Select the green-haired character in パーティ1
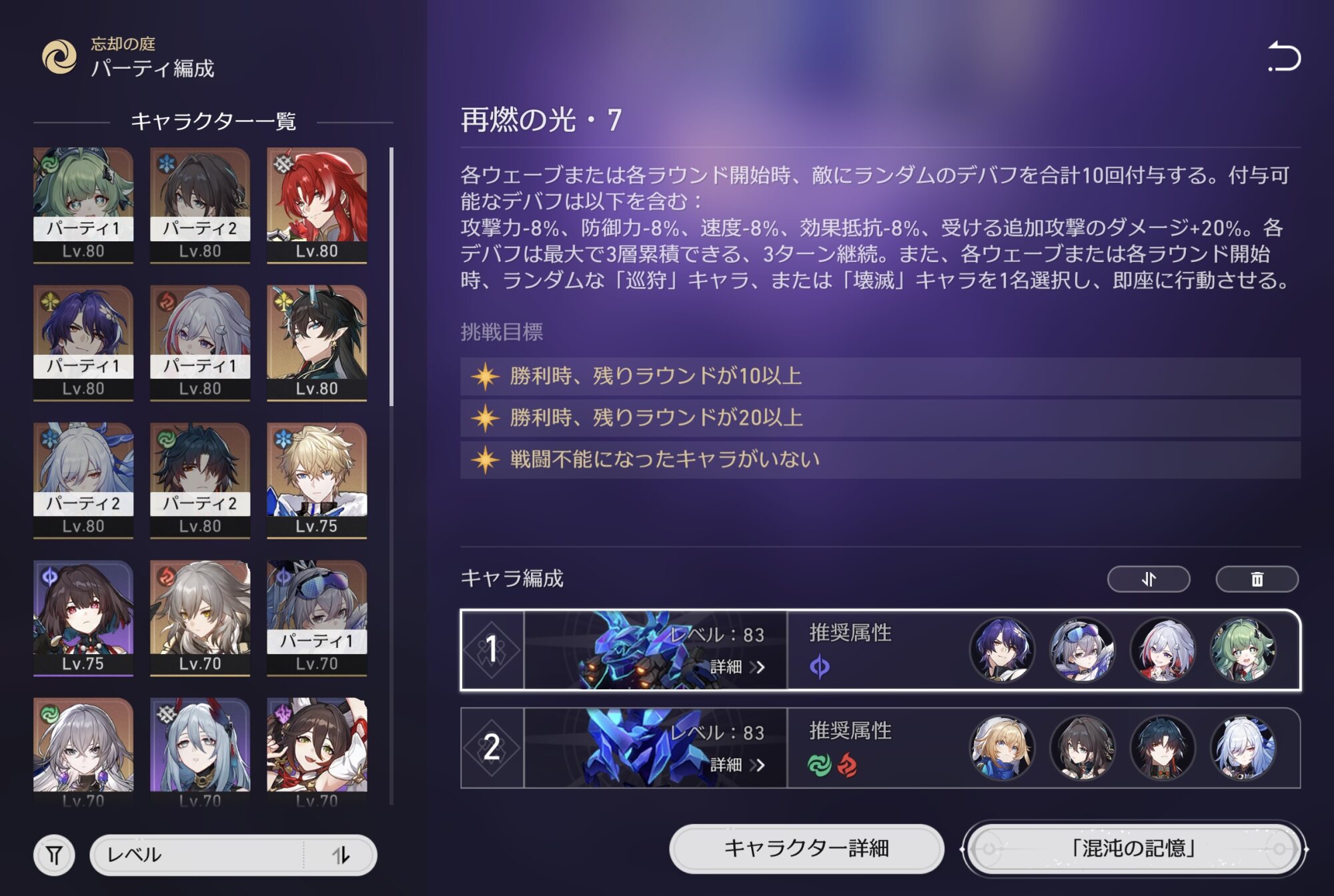This screenshot has height=896, width=1334. (x=83, y=205)
